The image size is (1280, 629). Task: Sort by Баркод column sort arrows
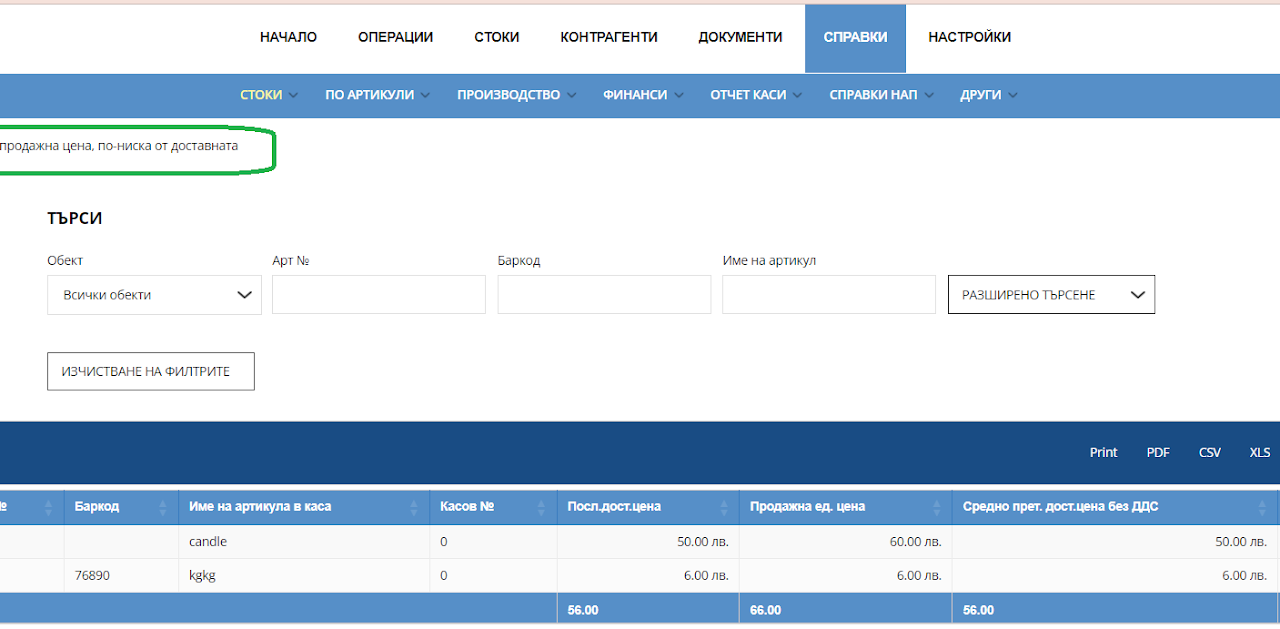point(162,508)
